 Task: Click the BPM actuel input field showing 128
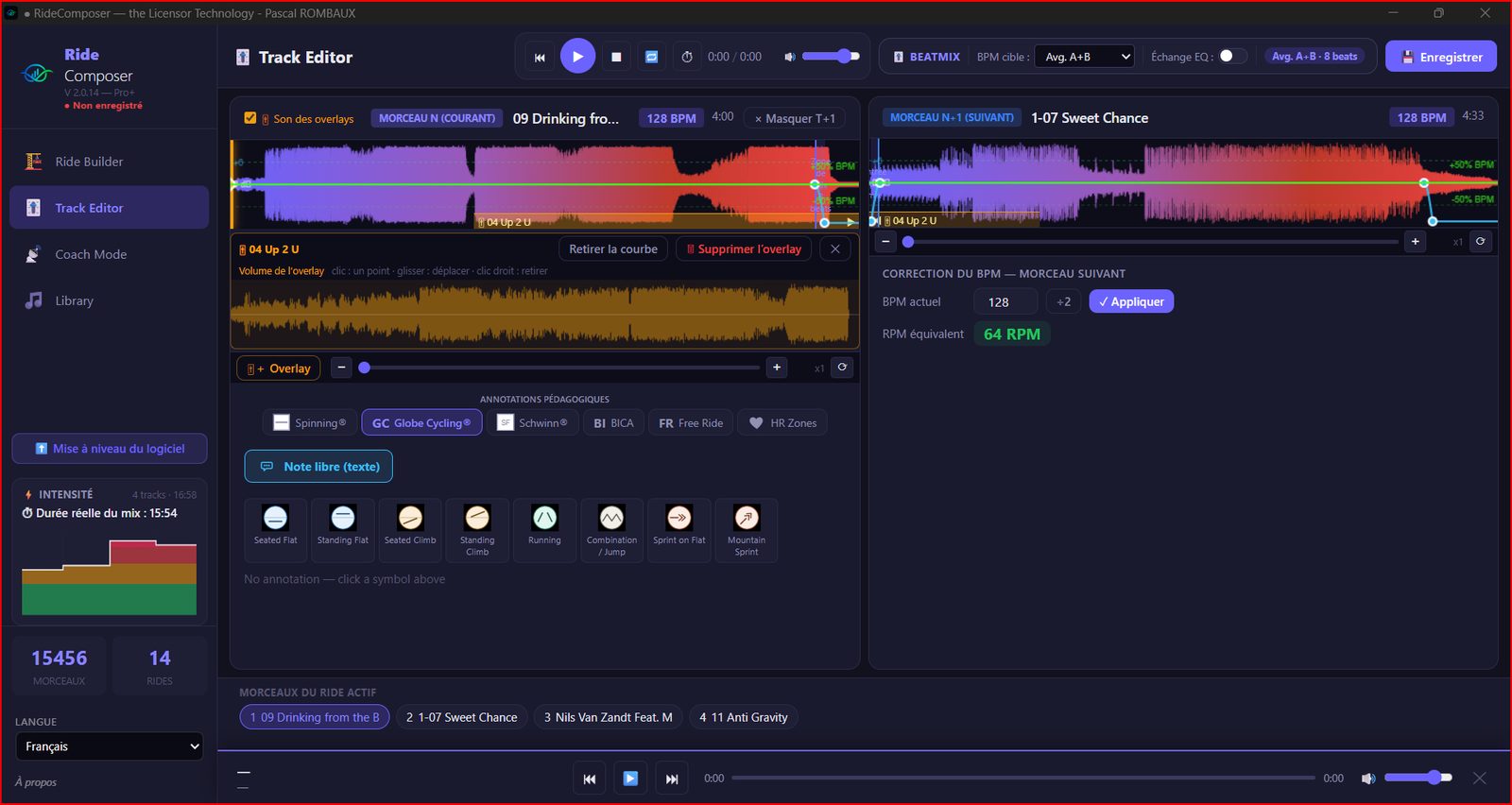(1005, 301)
